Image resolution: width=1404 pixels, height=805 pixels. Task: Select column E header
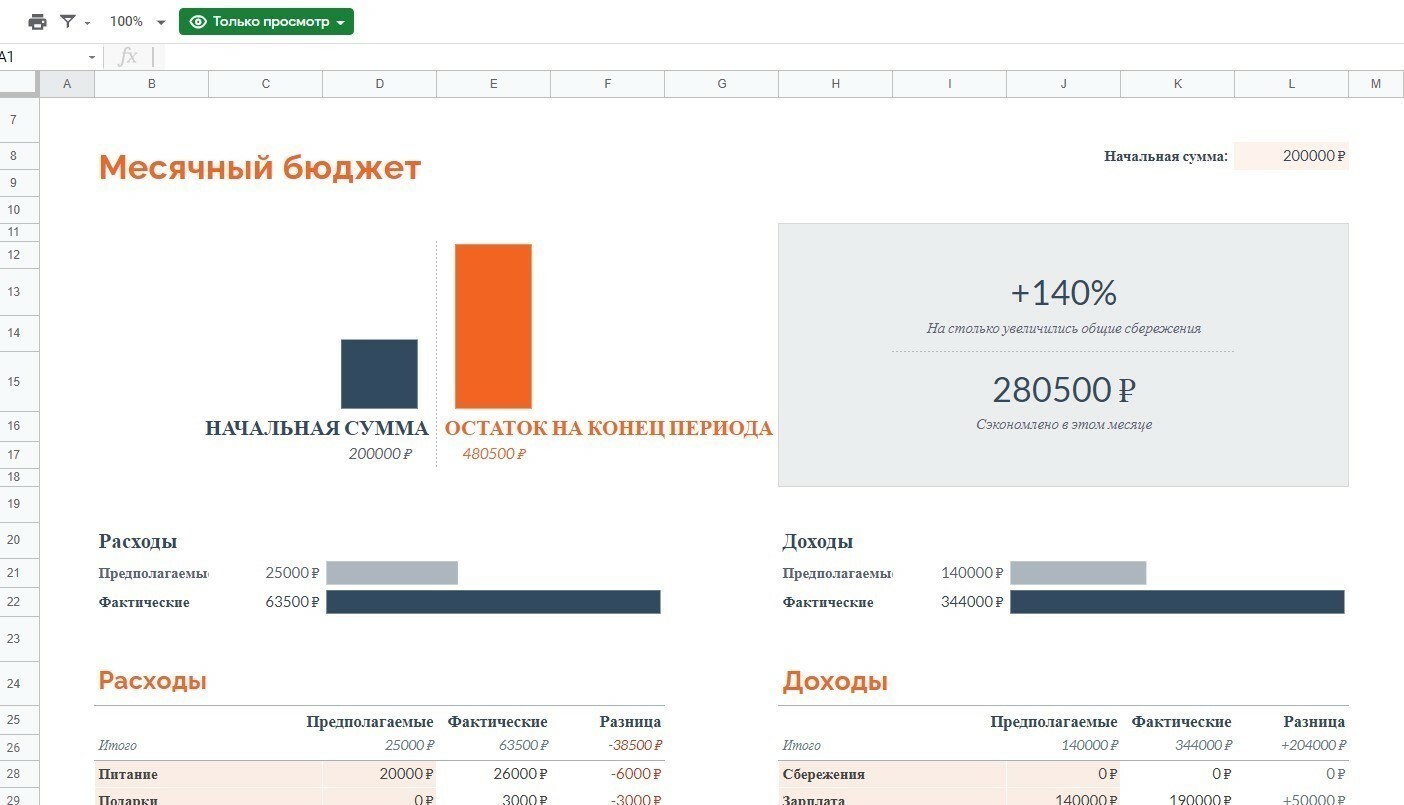click(494, 84)
